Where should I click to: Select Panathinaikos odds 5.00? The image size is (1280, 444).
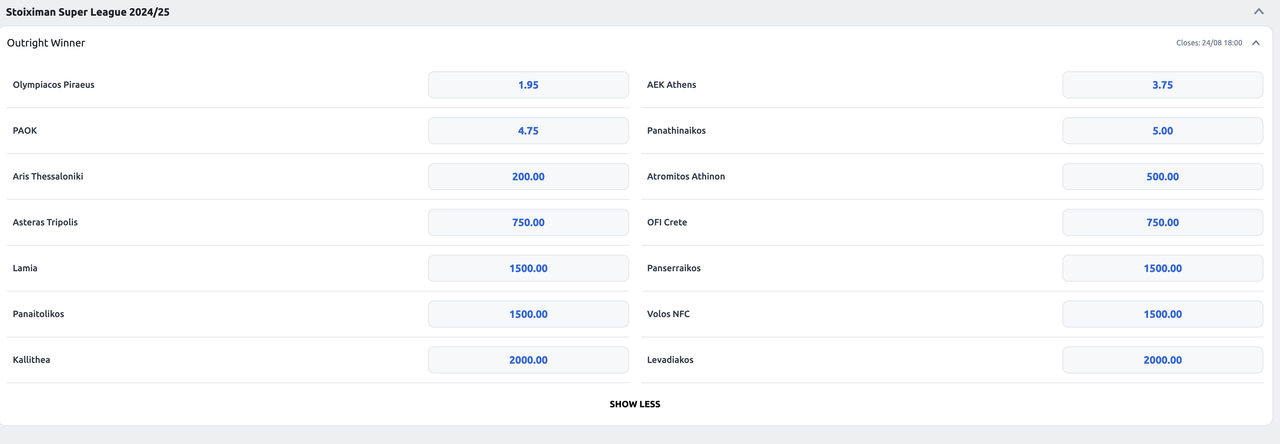pos(1162,131)
